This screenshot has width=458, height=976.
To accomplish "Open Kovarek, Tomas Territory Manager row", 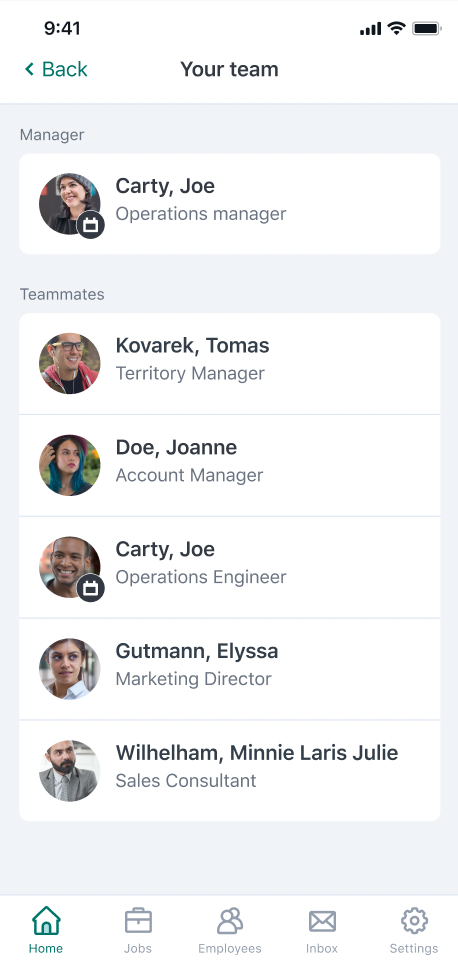I will pos(230,364).
